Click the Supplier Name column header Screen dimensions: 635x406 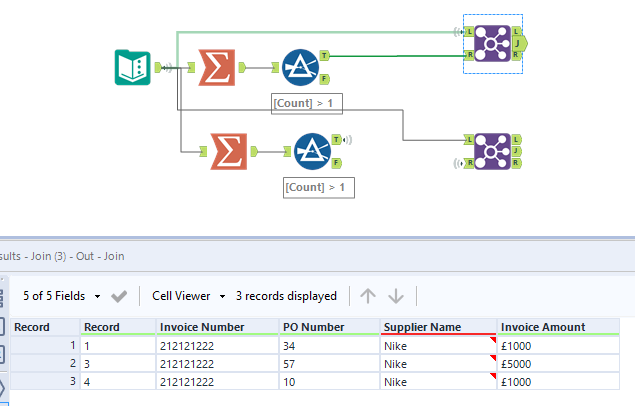(x=436, y=327)
